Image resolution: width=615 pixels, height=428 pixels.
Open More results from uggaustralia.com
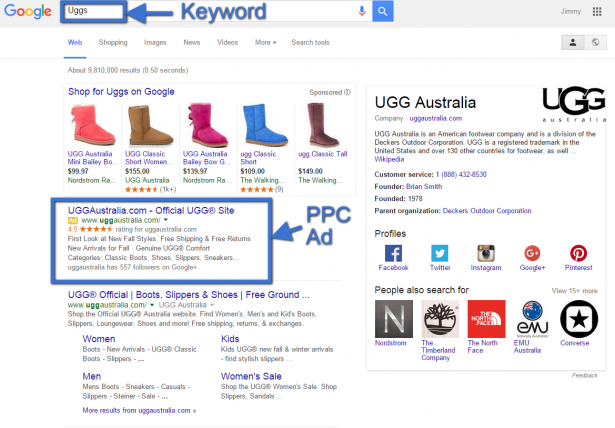(x=139, y=410)
